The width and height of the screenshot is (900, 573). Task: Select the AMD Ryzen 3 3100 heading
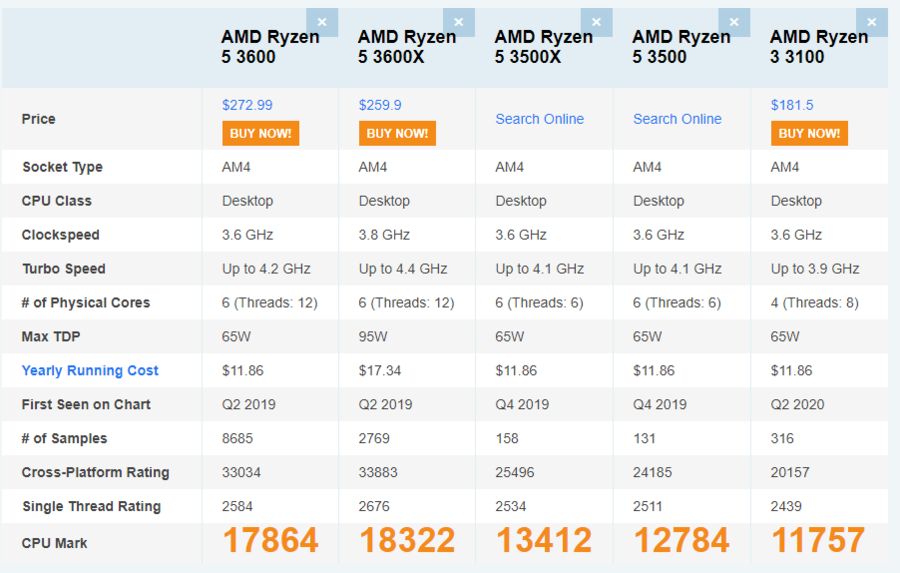click(819, 47)
